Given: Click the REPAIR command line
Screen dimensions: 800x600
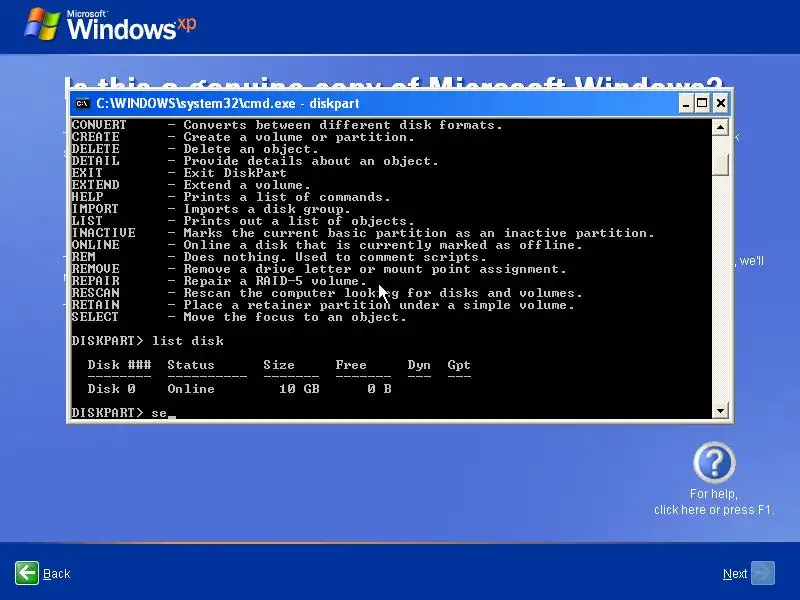Looking at the screenshot, I should pyautogui.click(x=219, y=281).
